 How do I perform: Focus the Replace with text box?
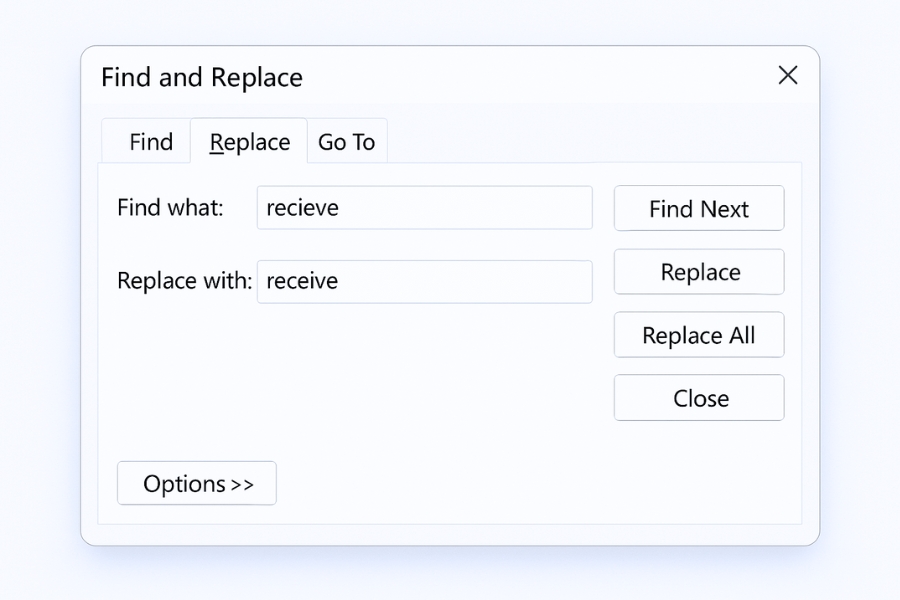click(424, 281)
